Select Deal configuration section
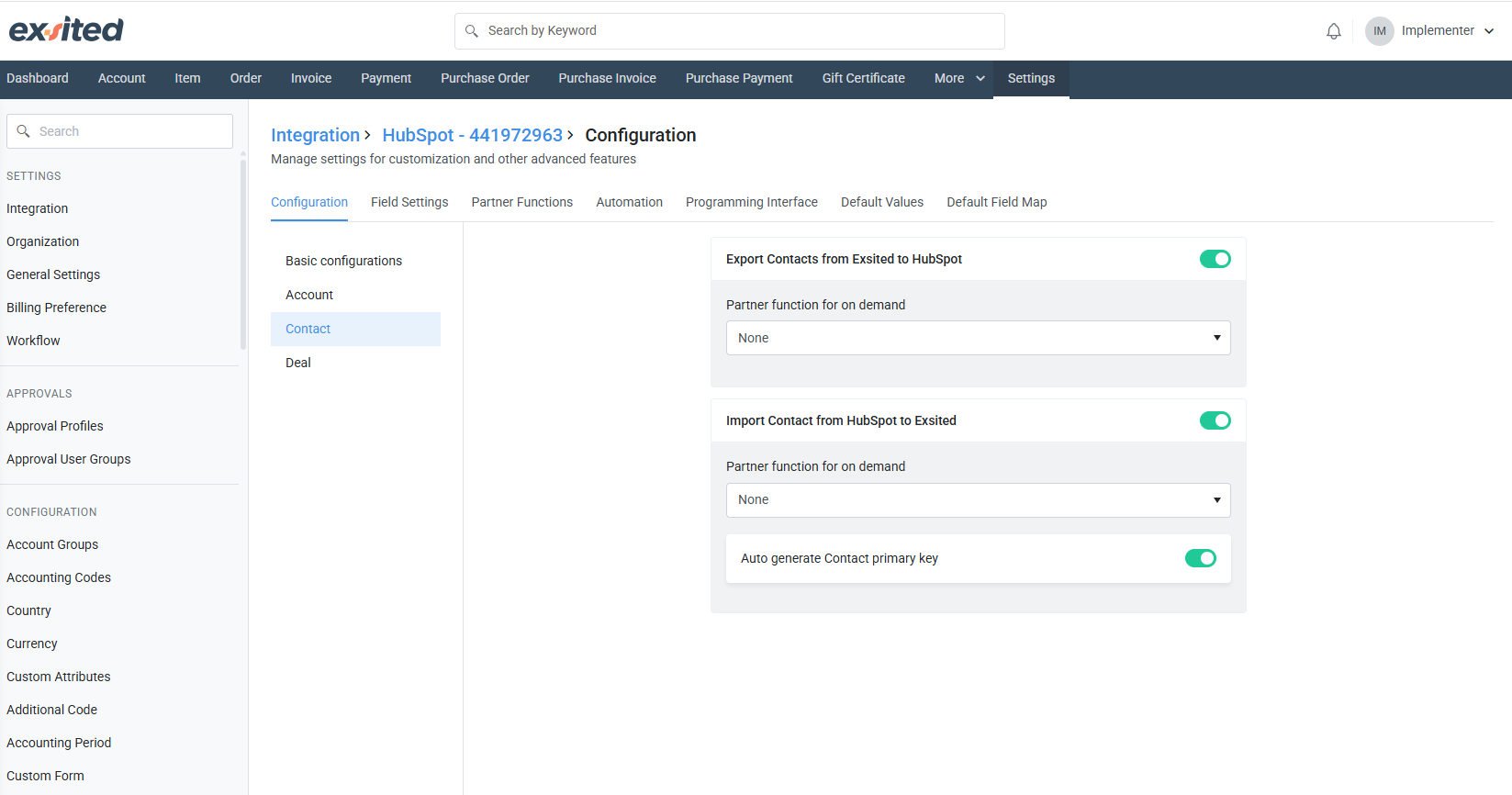Viewport: 1512px width, 795px height. tap(355, 363)
